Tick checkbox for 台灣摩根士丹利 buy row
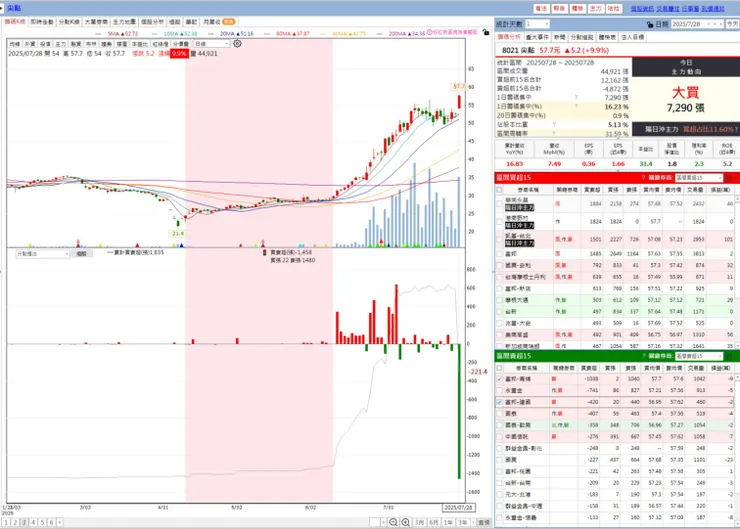The width and height of the screenshot is (740, 529). tap(499, 277)
